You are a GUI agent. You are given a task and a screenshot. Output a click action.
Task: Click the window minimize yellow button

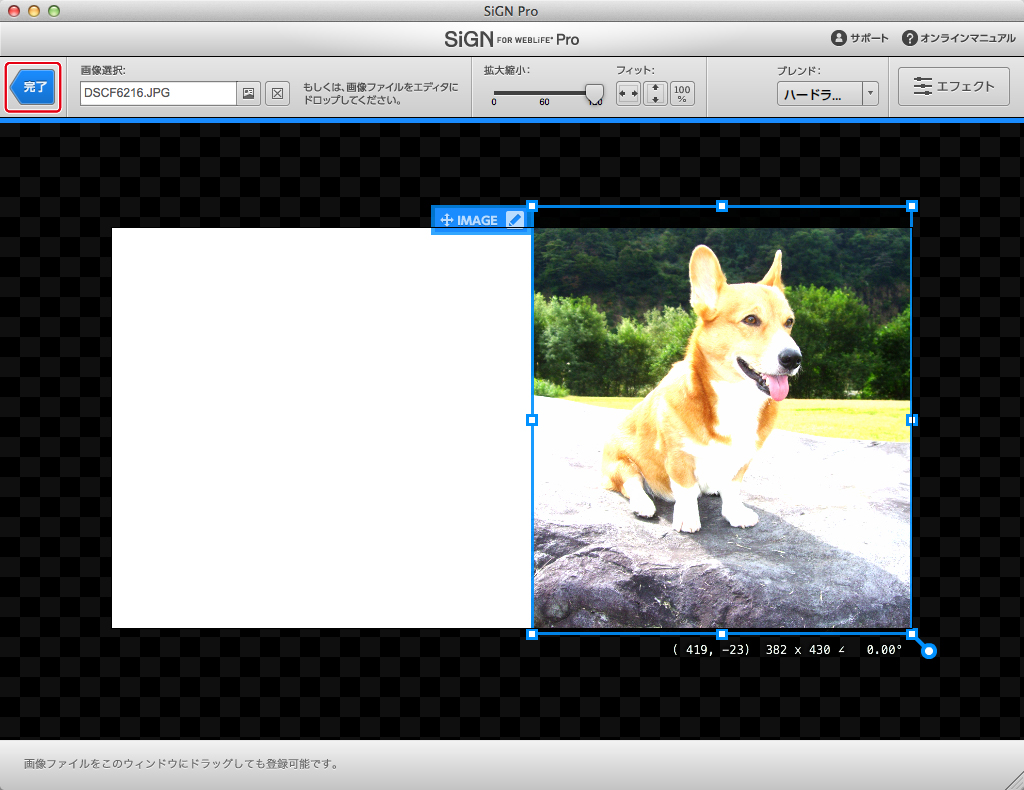coord(34,10)
